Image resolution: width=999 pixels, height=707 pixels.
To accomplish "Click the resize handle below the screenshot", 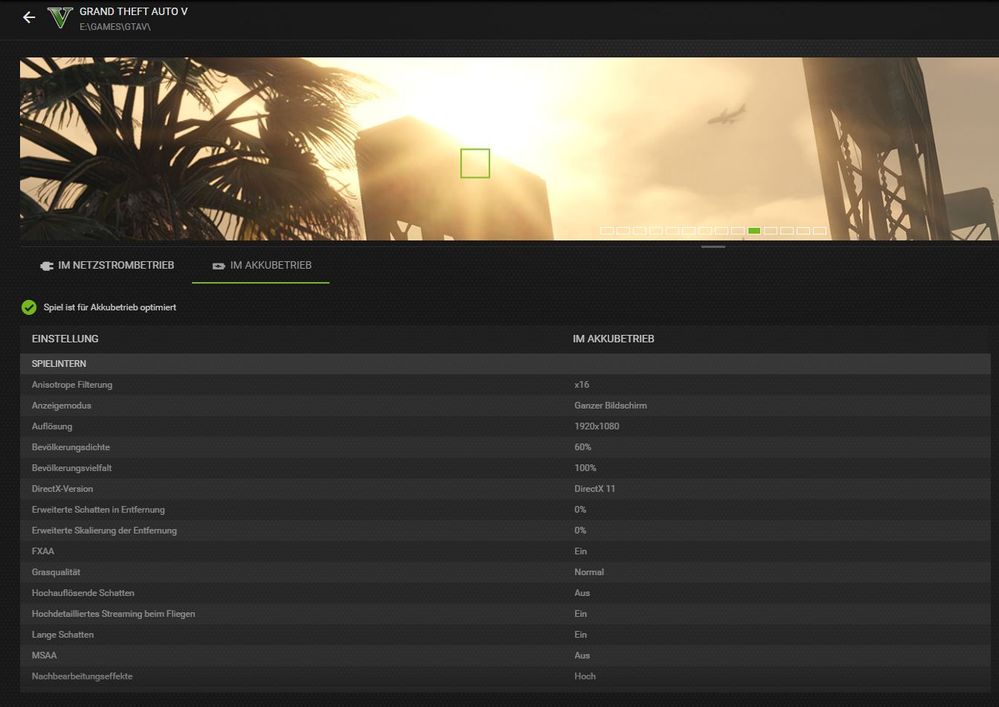I will 713,246.
